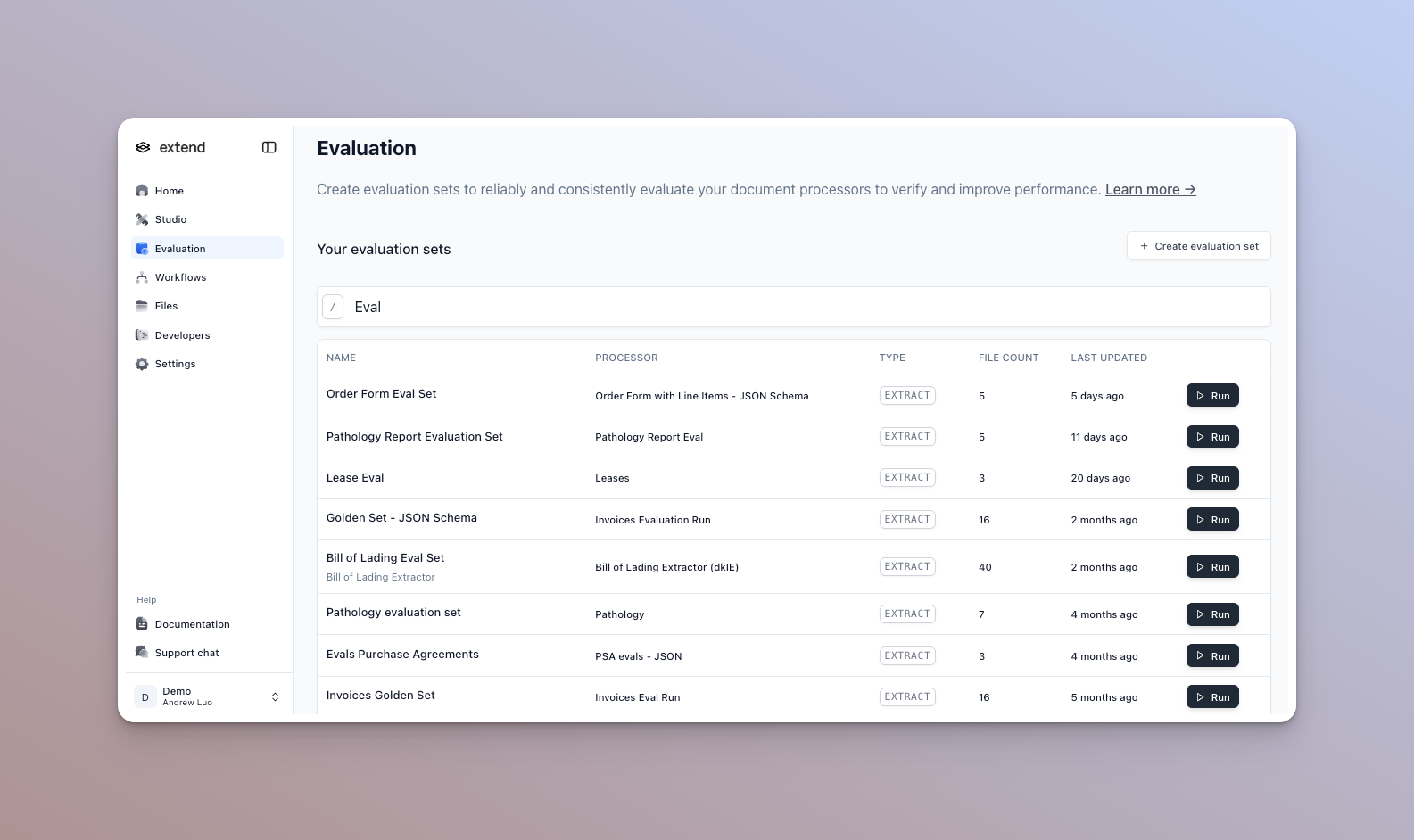Click the Home house icon
The width and height of the screenshot is (1414, 840).
pos(142,191)
